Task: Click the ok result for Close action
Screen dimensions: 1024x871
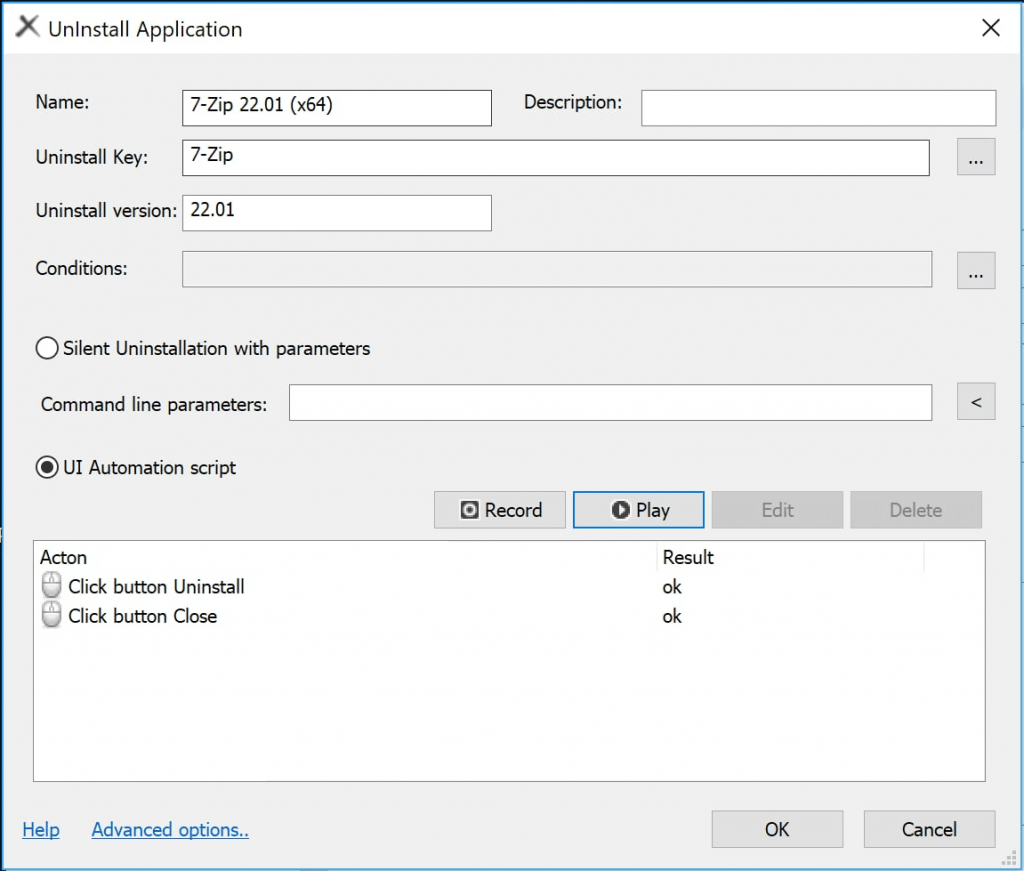Action: [x=672, y=616]
